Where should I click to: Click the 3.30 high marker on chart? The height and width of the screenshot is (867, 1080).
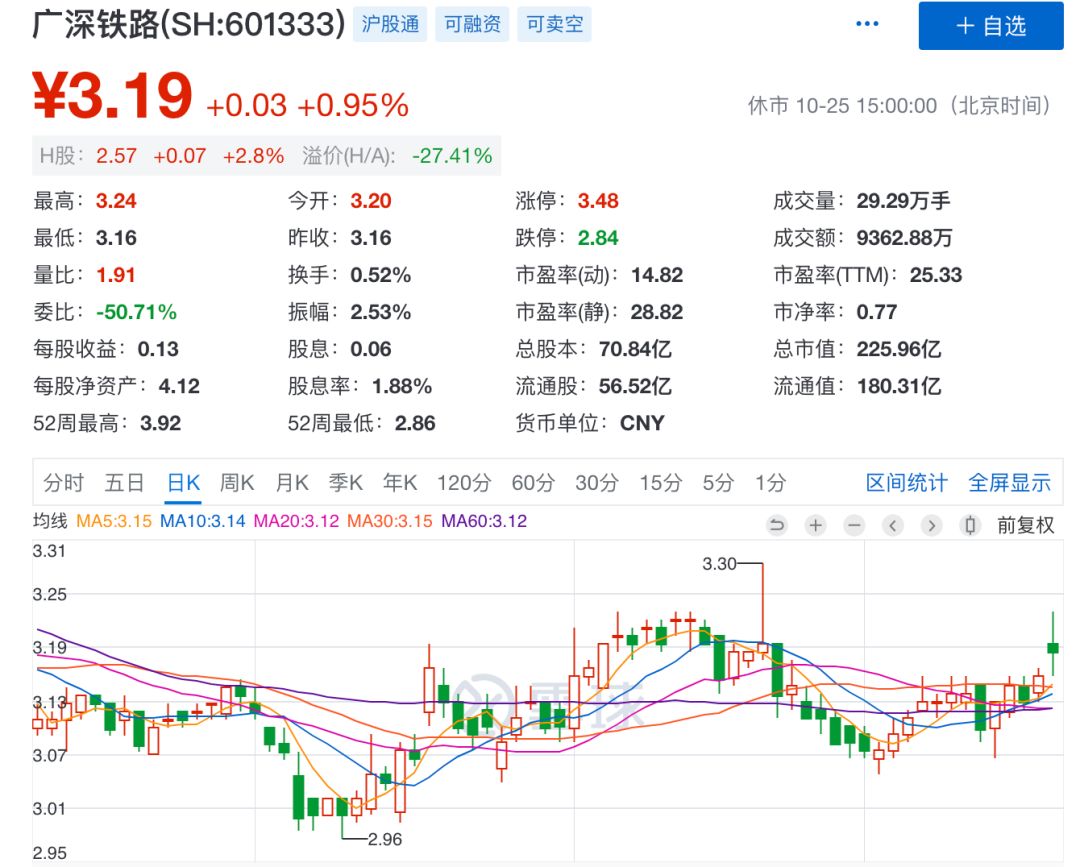(x=719, y=564)
